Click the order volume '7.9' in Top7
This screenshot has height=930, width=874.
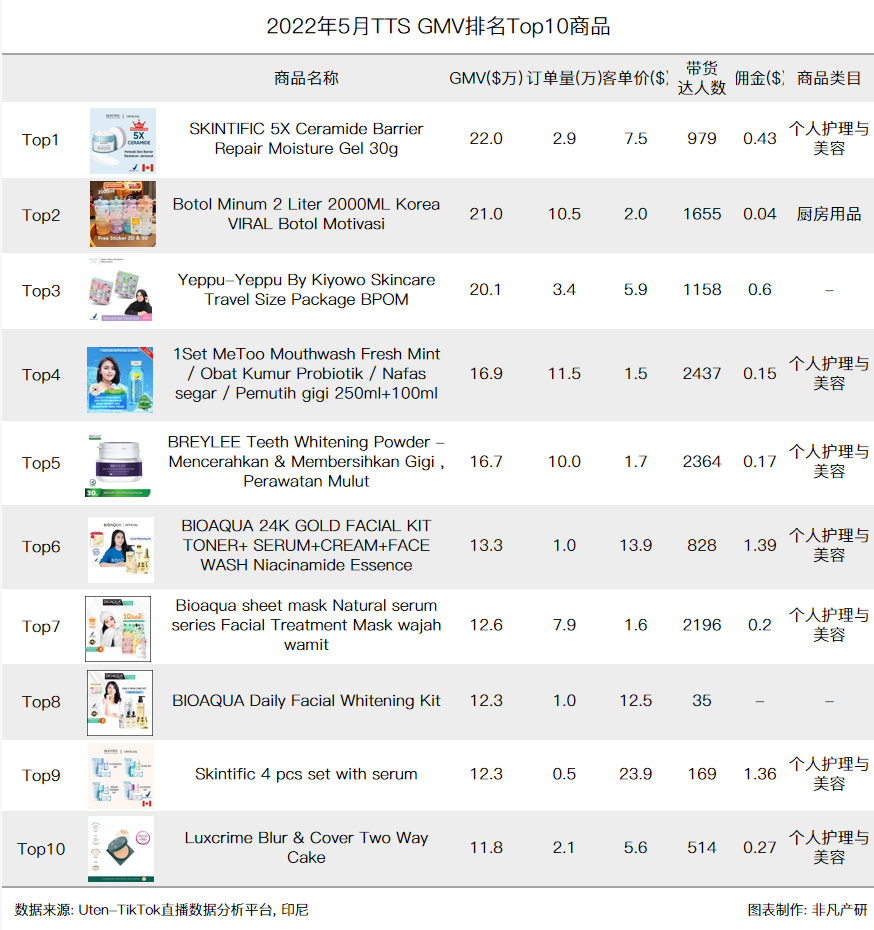click(x=564, y=625)
